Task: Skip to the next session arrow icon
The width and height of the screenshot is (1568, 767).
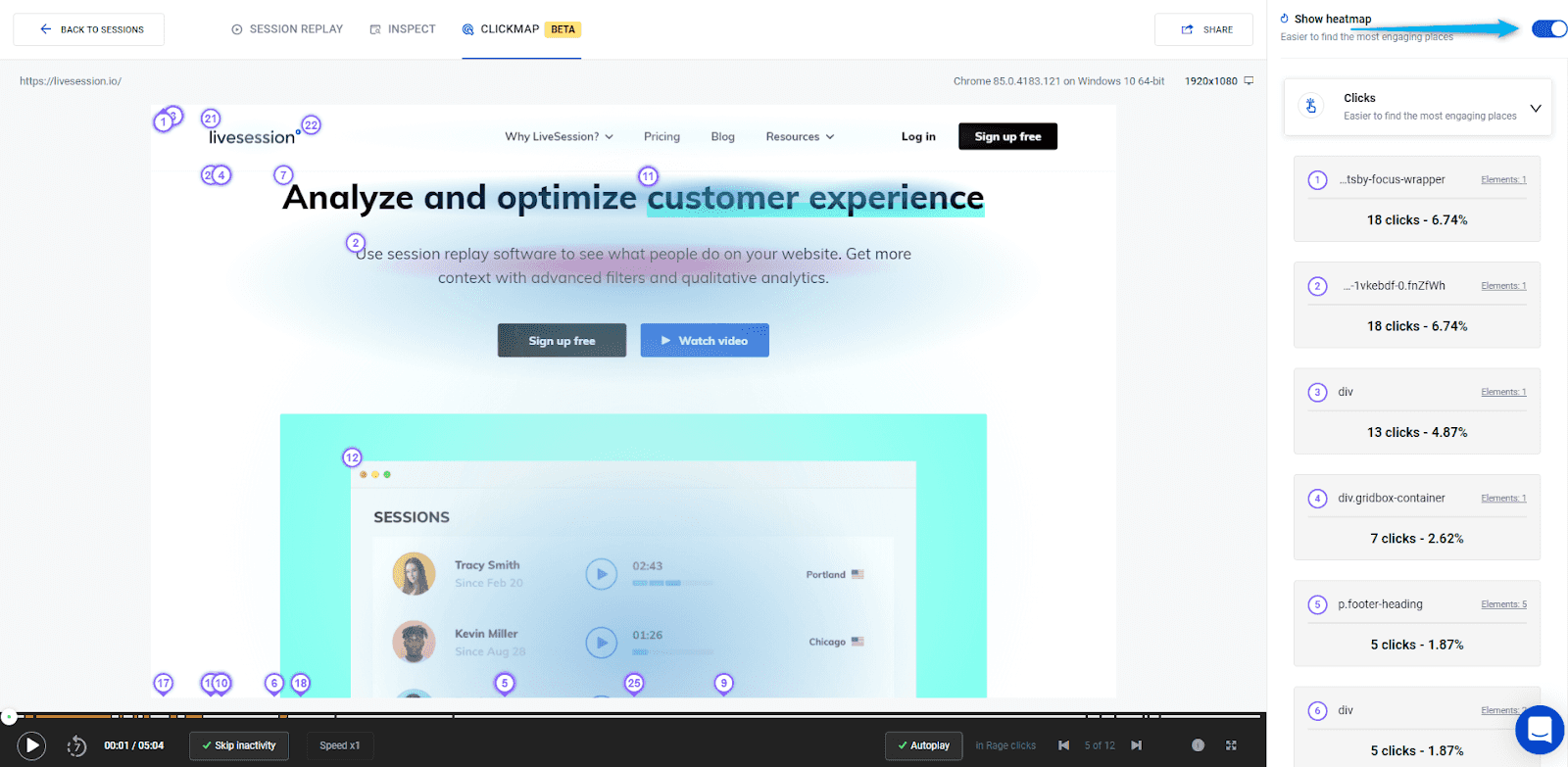Action: pos(1136,745)
